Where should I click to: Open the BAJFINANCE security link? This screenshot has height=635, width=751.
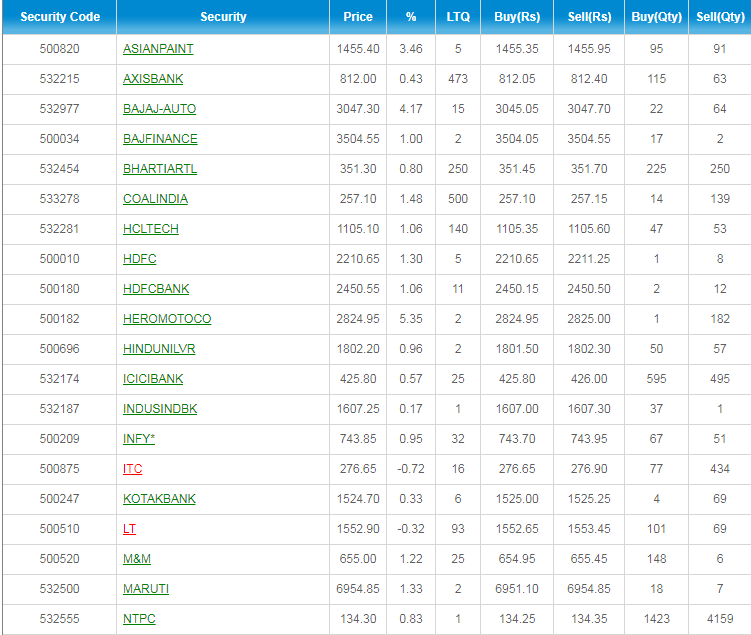[160, 139]
